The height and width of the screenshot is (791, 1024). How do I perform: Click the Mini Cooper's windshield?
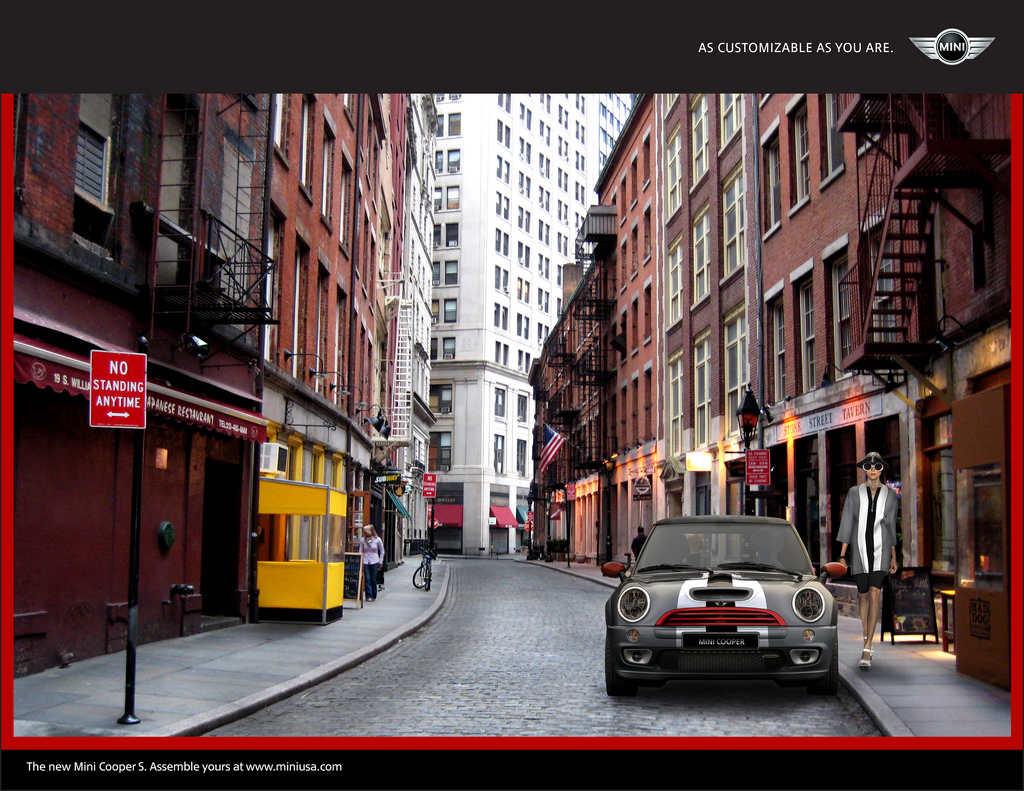pos(722,548)
